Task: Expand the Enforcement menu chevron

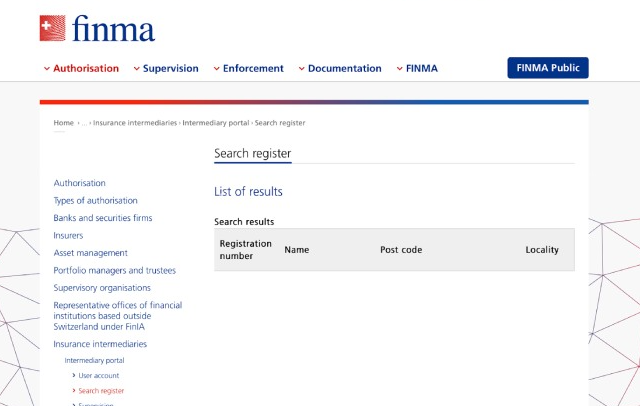Action: click(217, 69)
